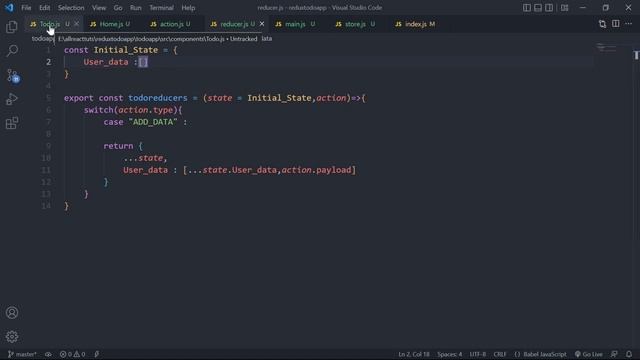Open the Go menu

point(118,8)
